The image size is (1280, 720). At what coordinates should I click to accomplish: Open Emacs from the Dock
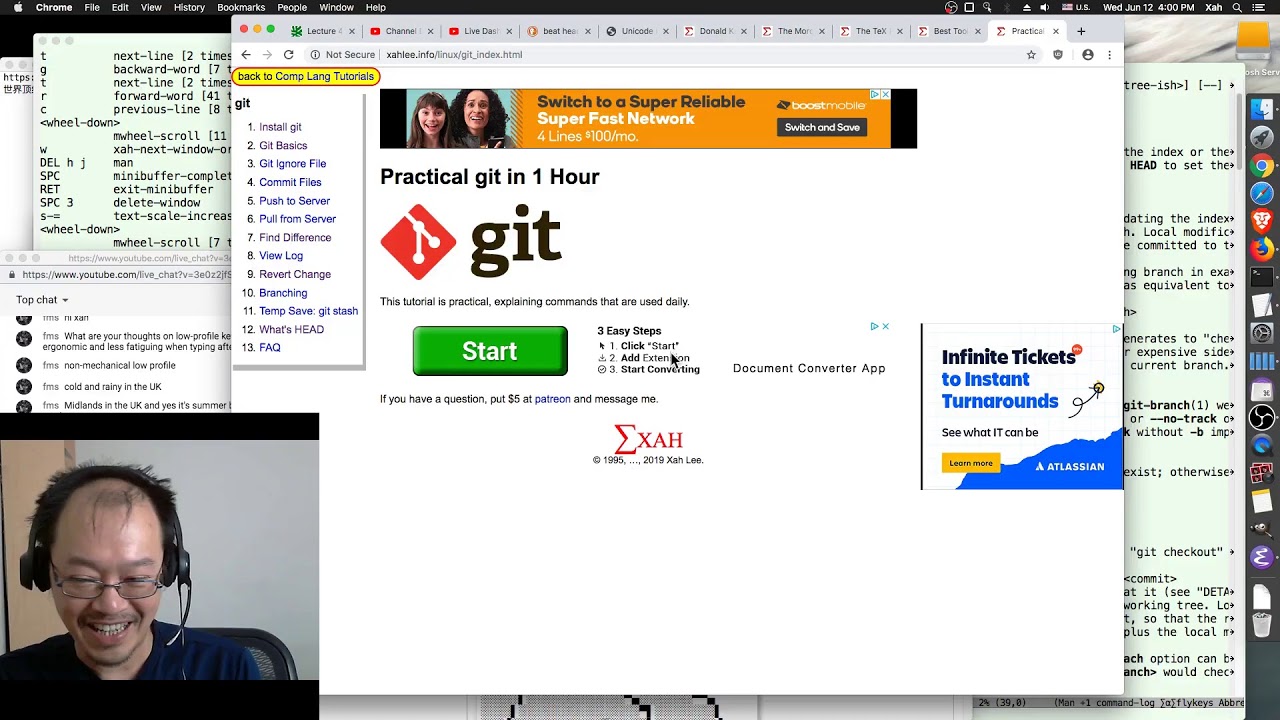point(1261,558)
